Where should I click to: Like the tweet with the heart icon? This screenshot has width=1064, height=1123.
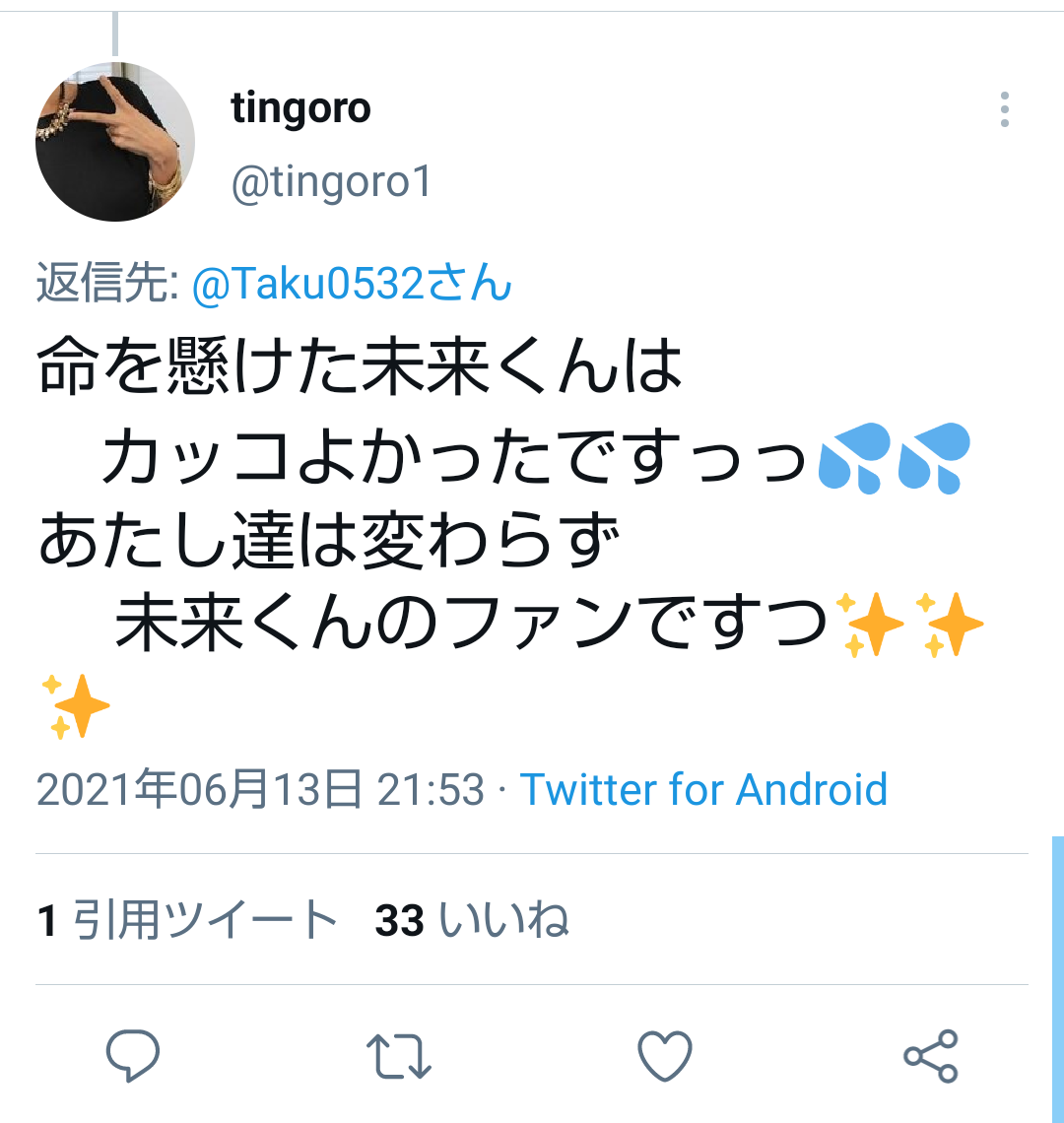665,1056
